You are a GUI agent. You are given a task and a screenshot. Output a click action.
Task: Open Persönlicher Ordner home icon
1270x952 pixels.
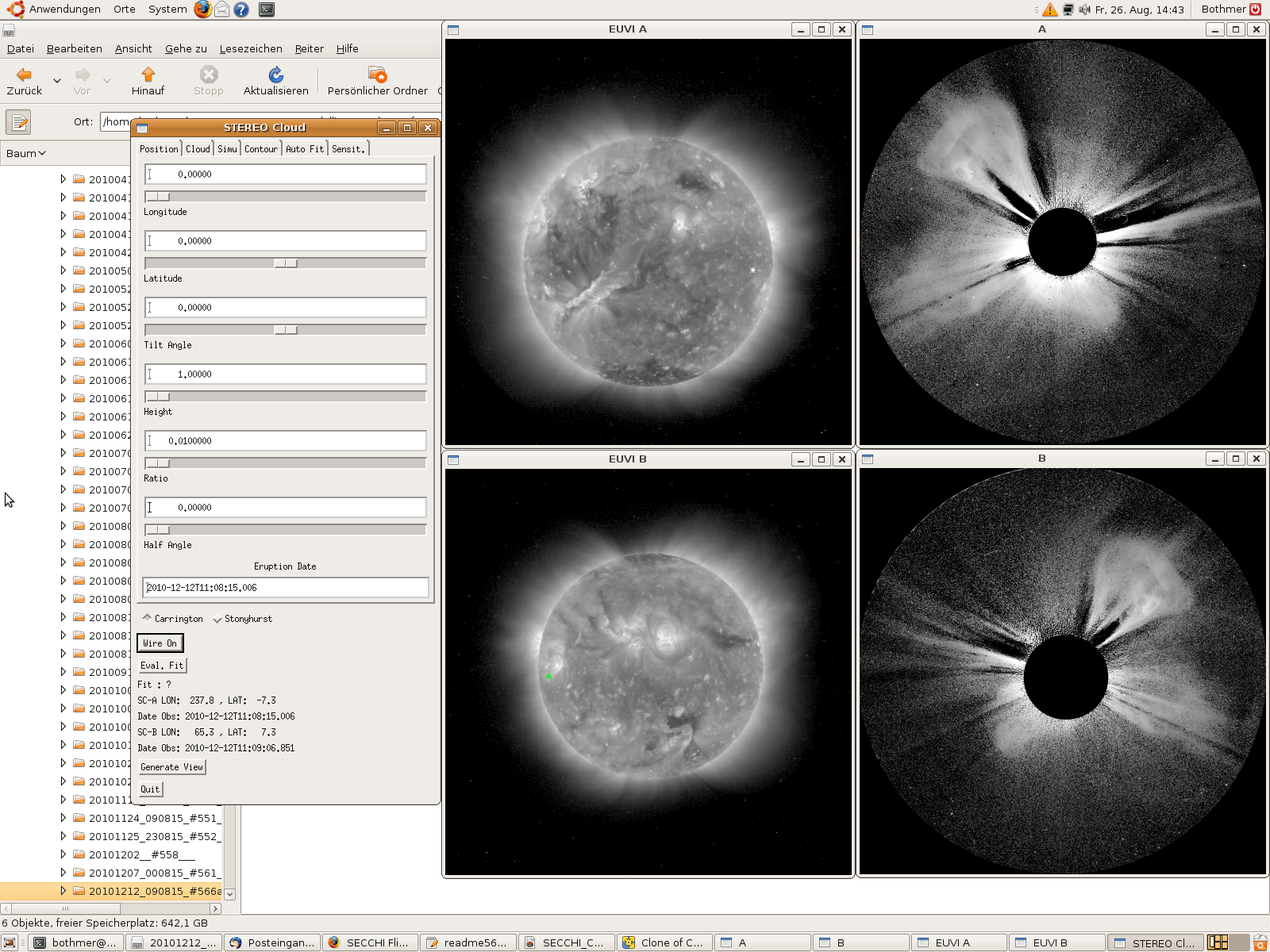(x=378, y=75)
